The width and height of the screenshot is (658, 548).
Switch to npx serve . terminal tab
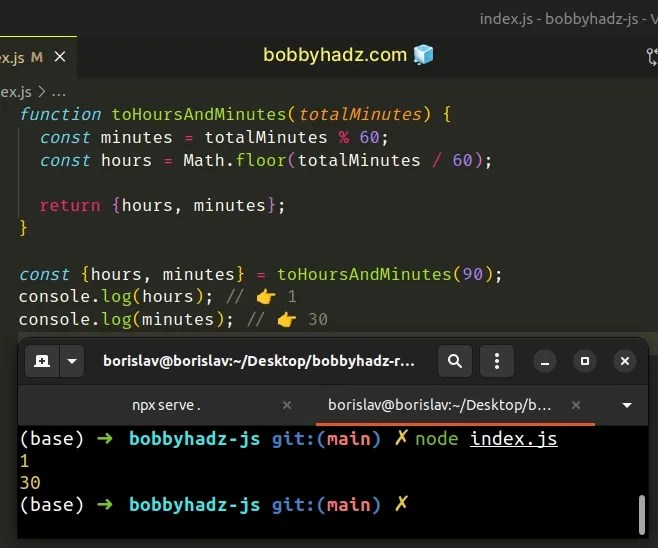coord(166,405)
